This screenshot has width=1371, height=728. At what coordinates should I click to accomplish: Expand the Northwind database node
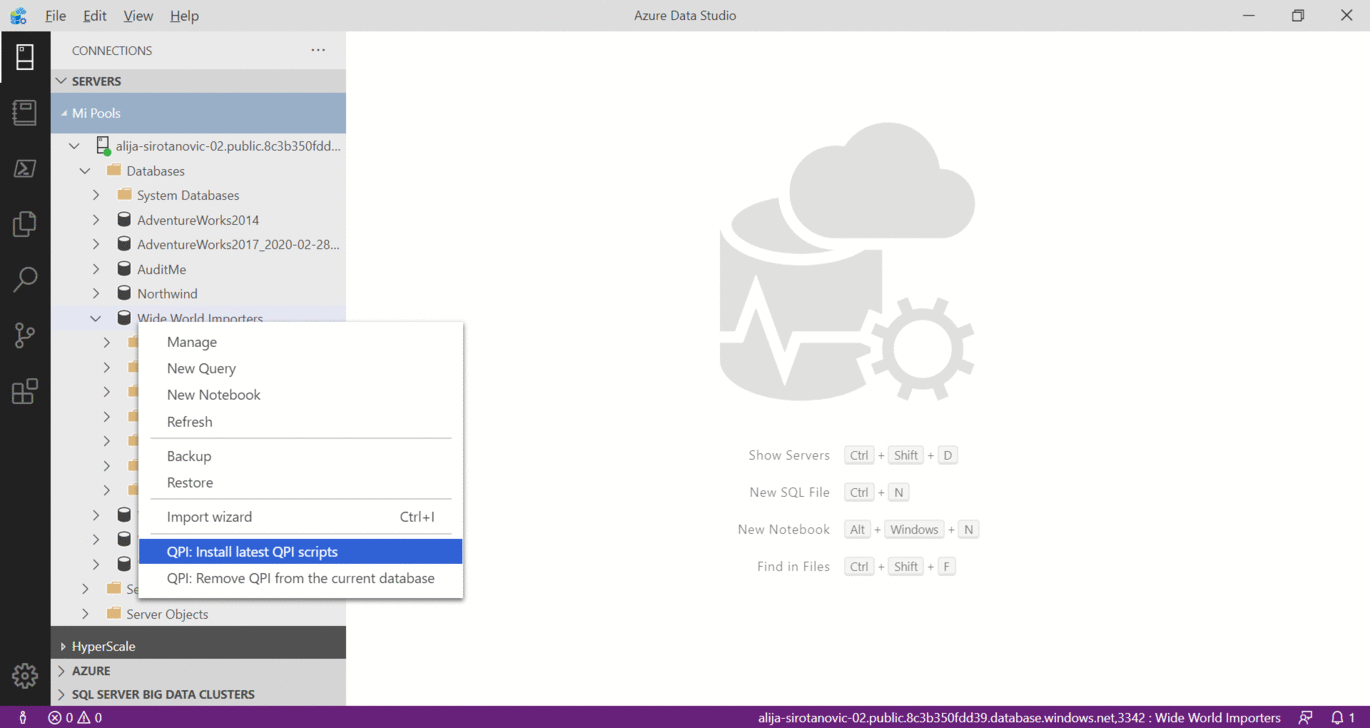[96, 293]
